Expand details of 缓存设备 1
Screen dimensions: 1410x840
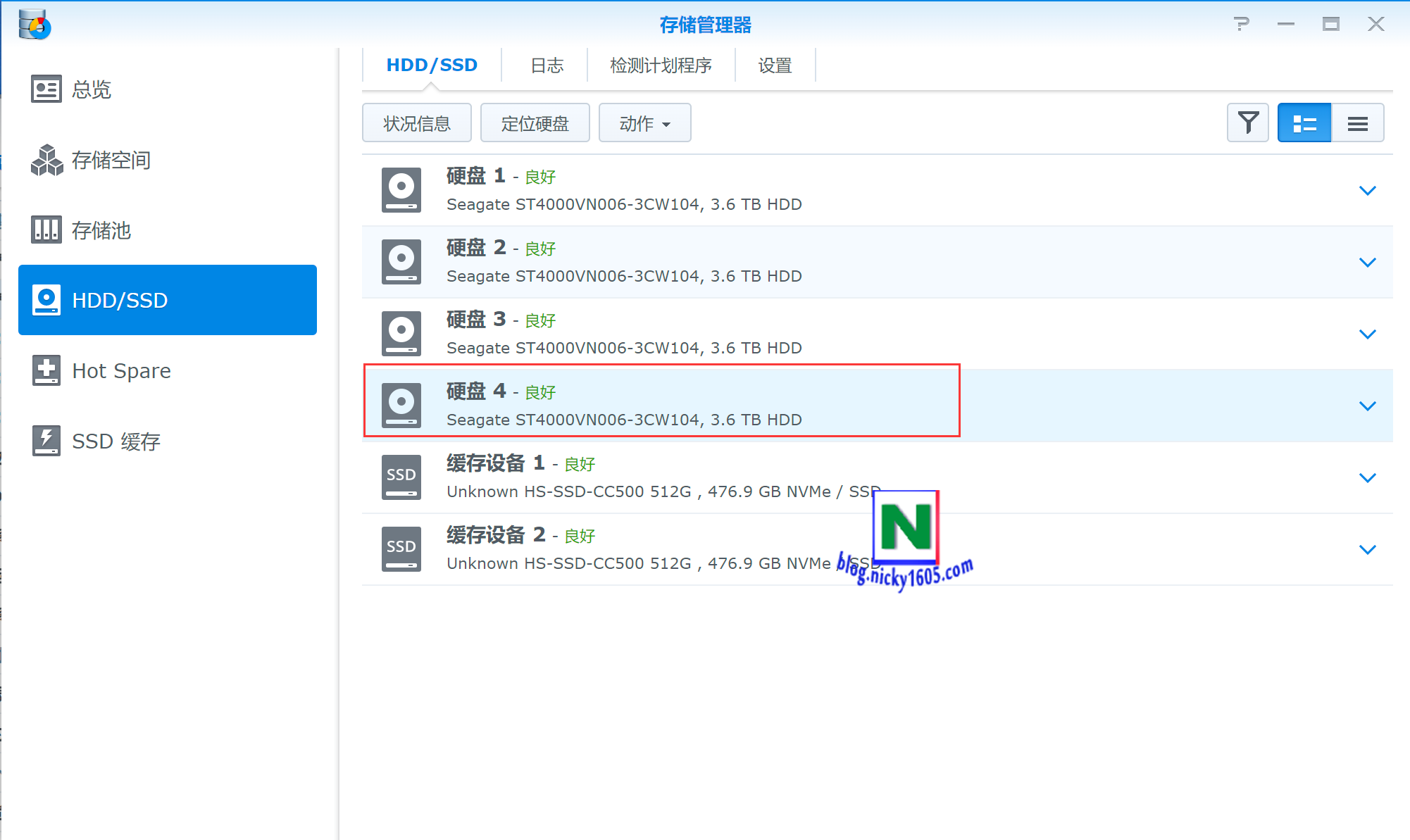[x=1367, y=478]
